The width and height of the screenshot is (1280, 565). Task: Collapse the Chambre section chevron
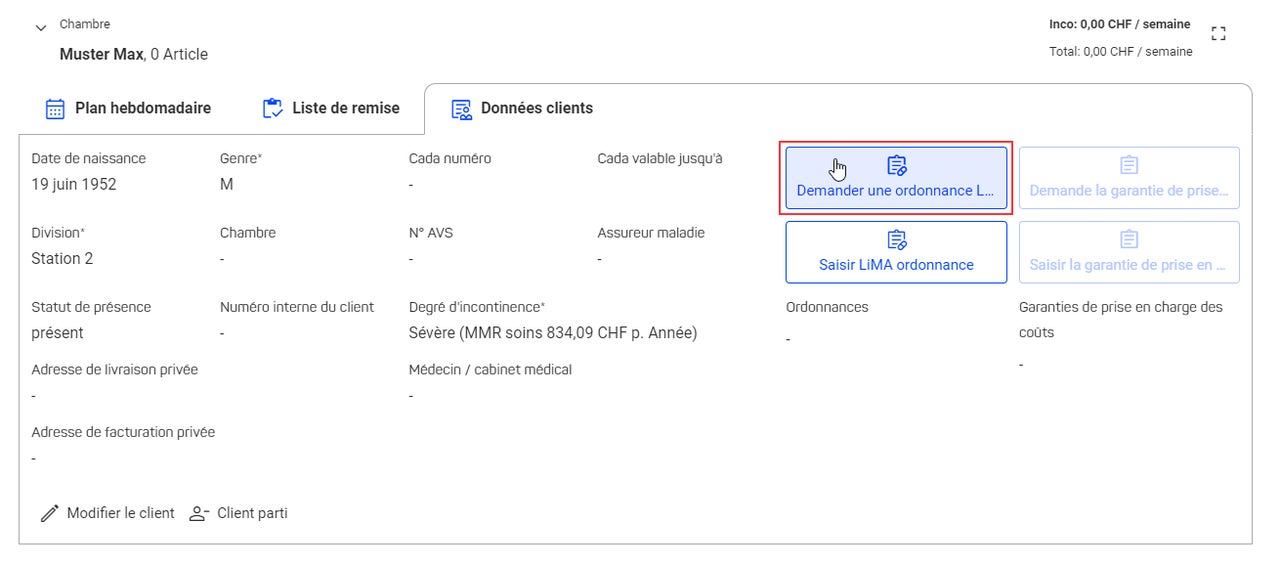click(x=40, y=28)
